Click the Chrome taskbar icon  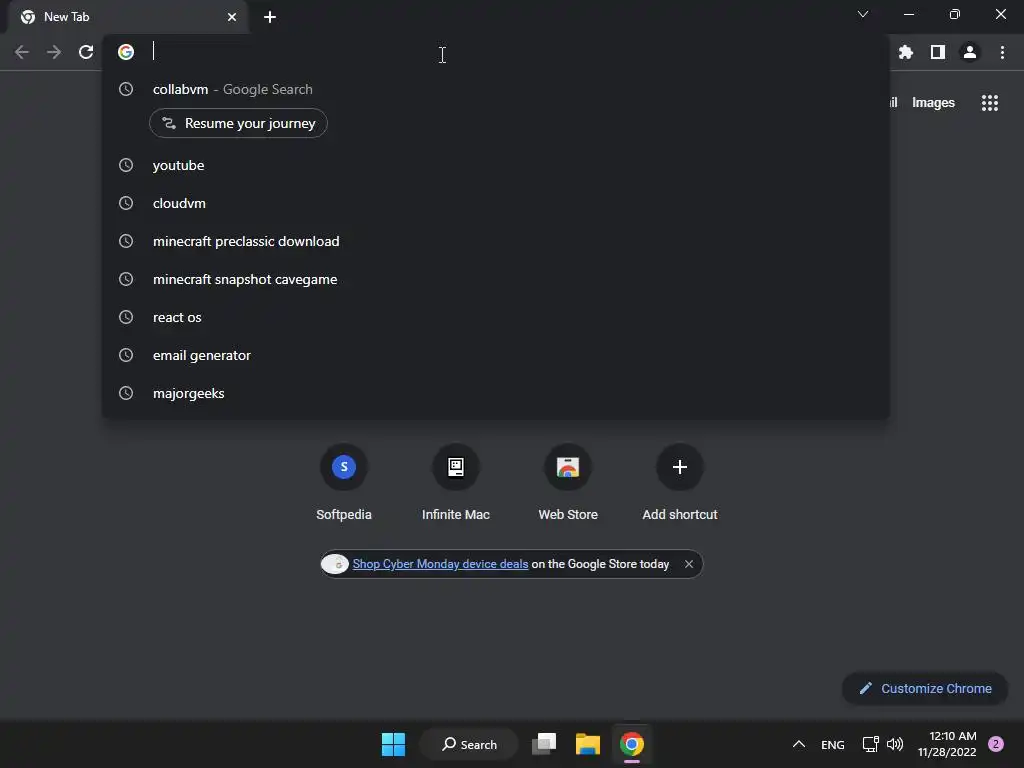(x=632, y=744)
